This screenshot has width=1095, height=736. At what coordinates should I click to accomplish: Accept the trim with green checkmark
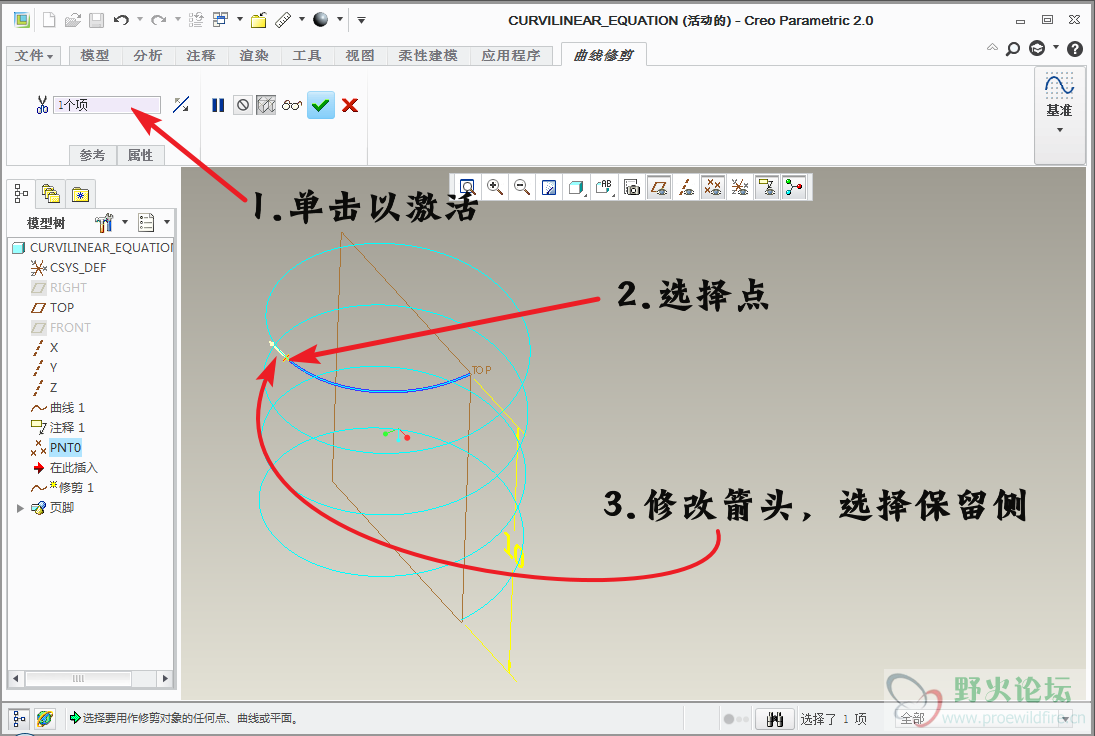[x=321, y=105]
